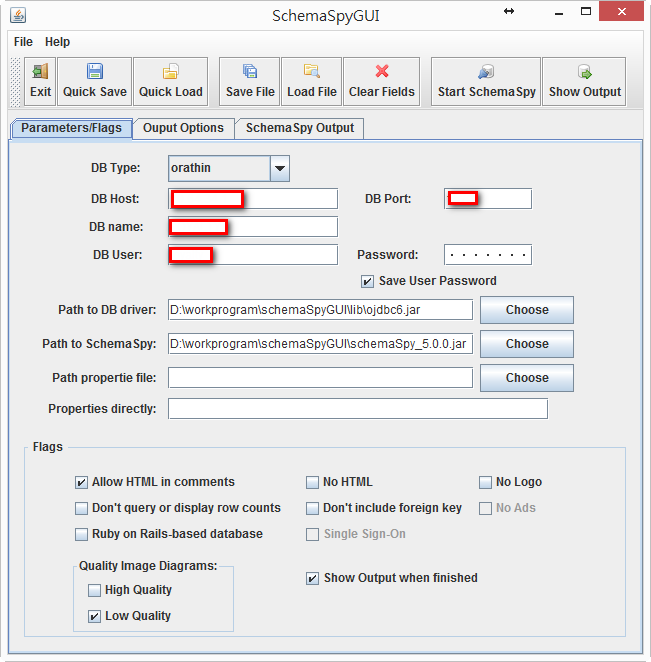651x662 pixels.
Task: Click the DB Host input field
Action: pos(253,198)
